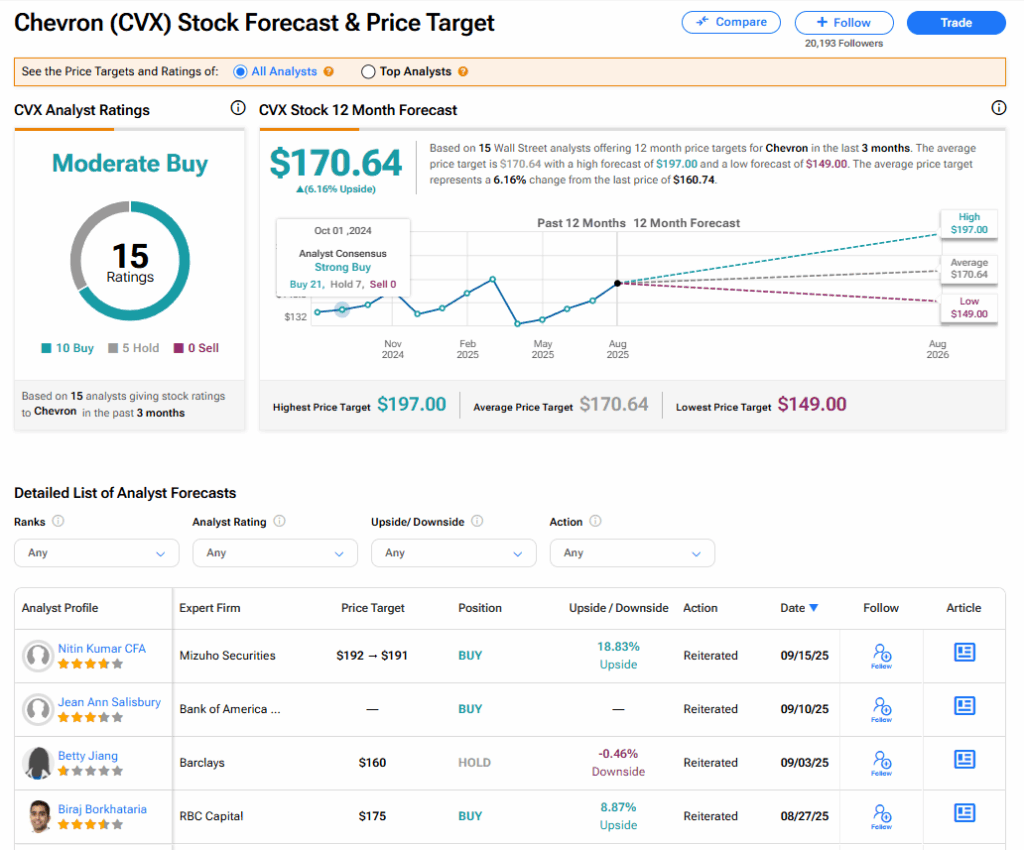The height and width of the screenshot is (850, 1024).
Task: Click the Expert Firm column header
Action: [210, 608]
